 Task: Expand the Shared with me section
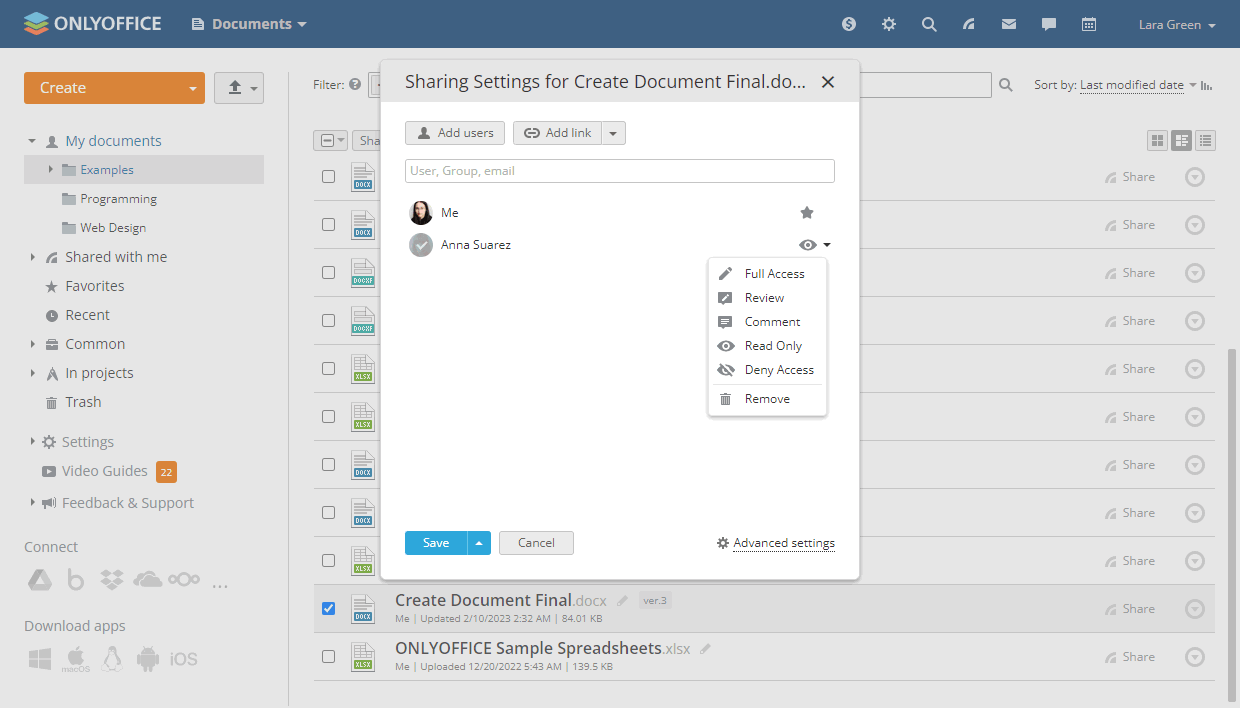click(x=32, y=256)
